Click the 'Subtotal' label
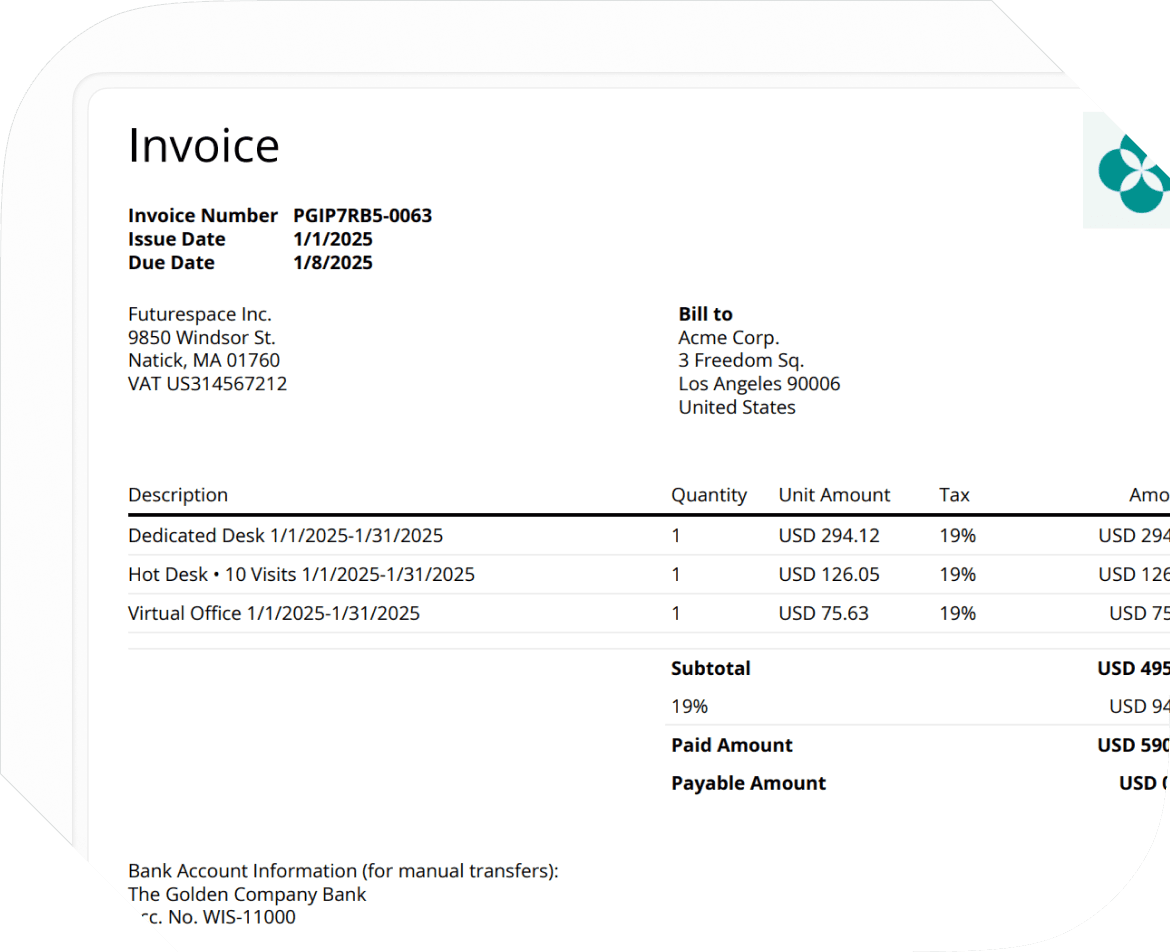Image resolution: width=1170 pixels, height=952 pixels. (x=710, y=668)
